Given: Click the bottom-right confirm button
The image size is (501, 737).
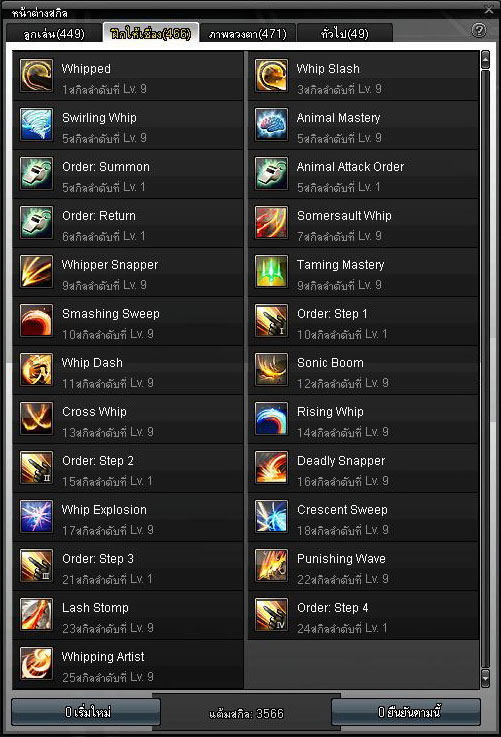Looking at the screenshot, I should (407, 713).
